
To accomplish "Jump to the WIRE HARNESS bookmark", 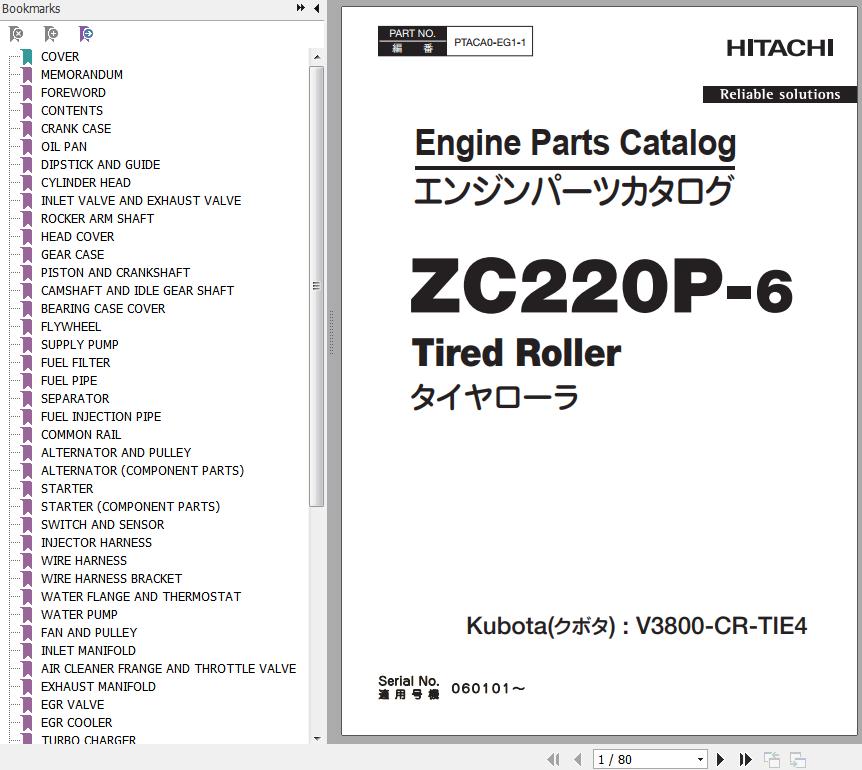I will 84,561.
